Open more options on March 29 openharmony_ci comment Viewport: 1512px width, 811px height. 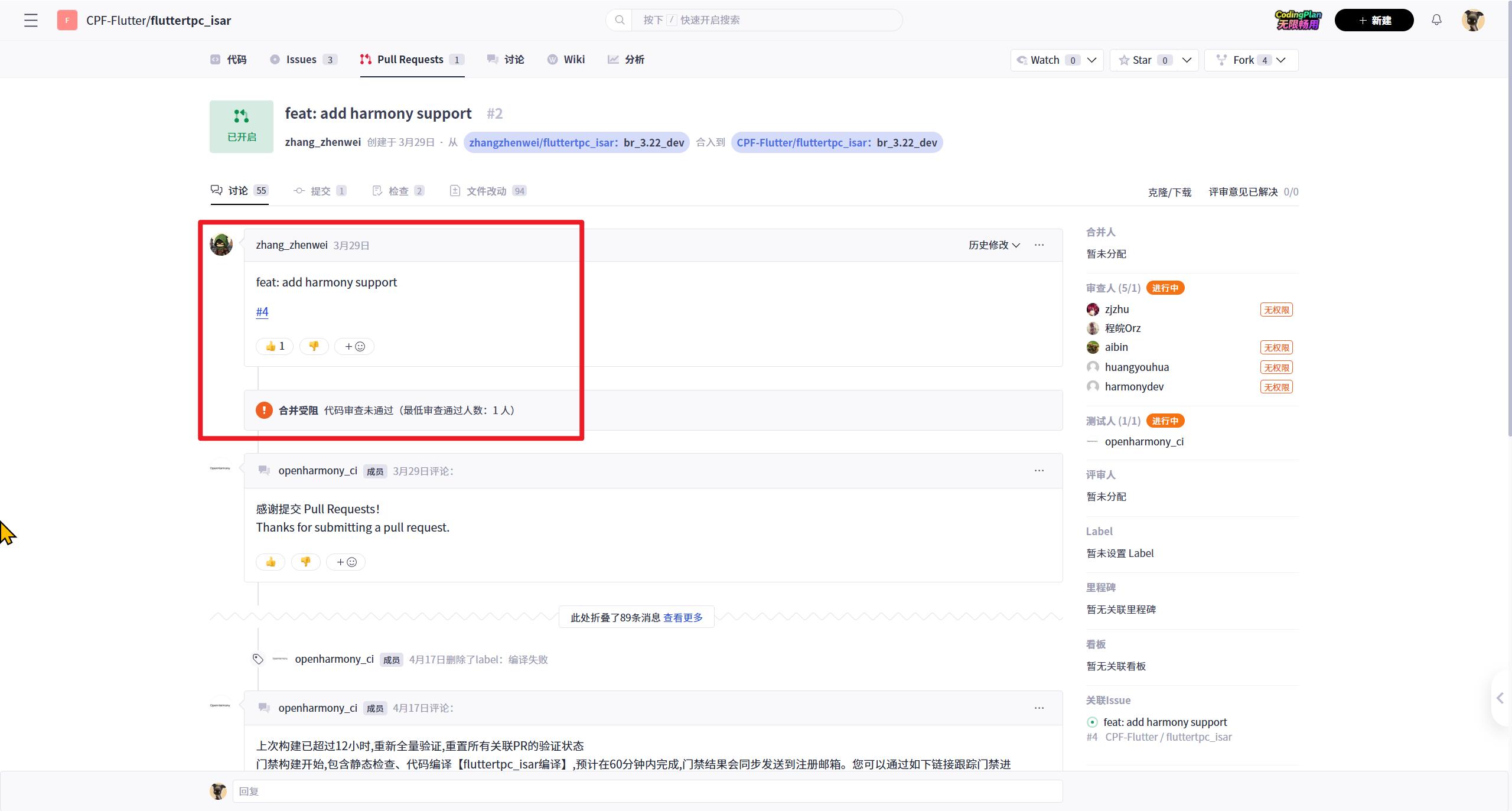(x=1039, y=471)
